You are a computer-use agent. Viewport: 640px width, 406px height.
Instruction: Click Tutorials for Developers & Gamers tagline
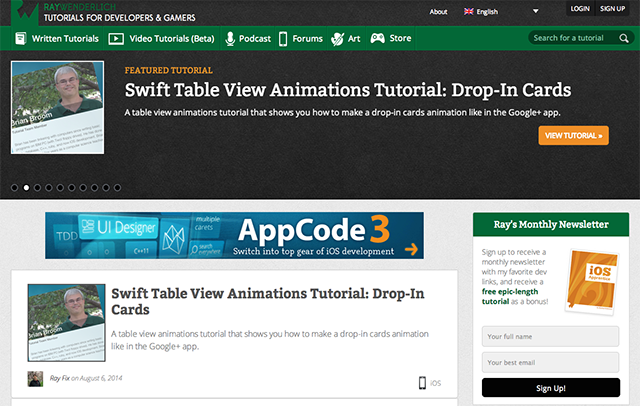(120, 18)
